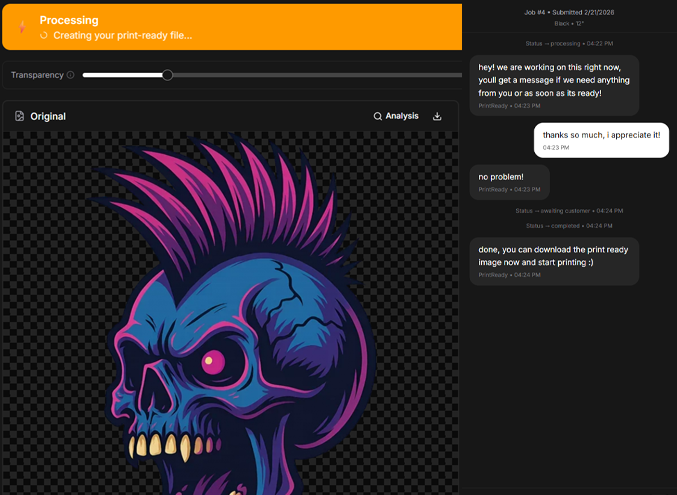Click the lightning icon in the Processing banner
Image resolution: width=677 pixels, height=495 pixels.
22,27
